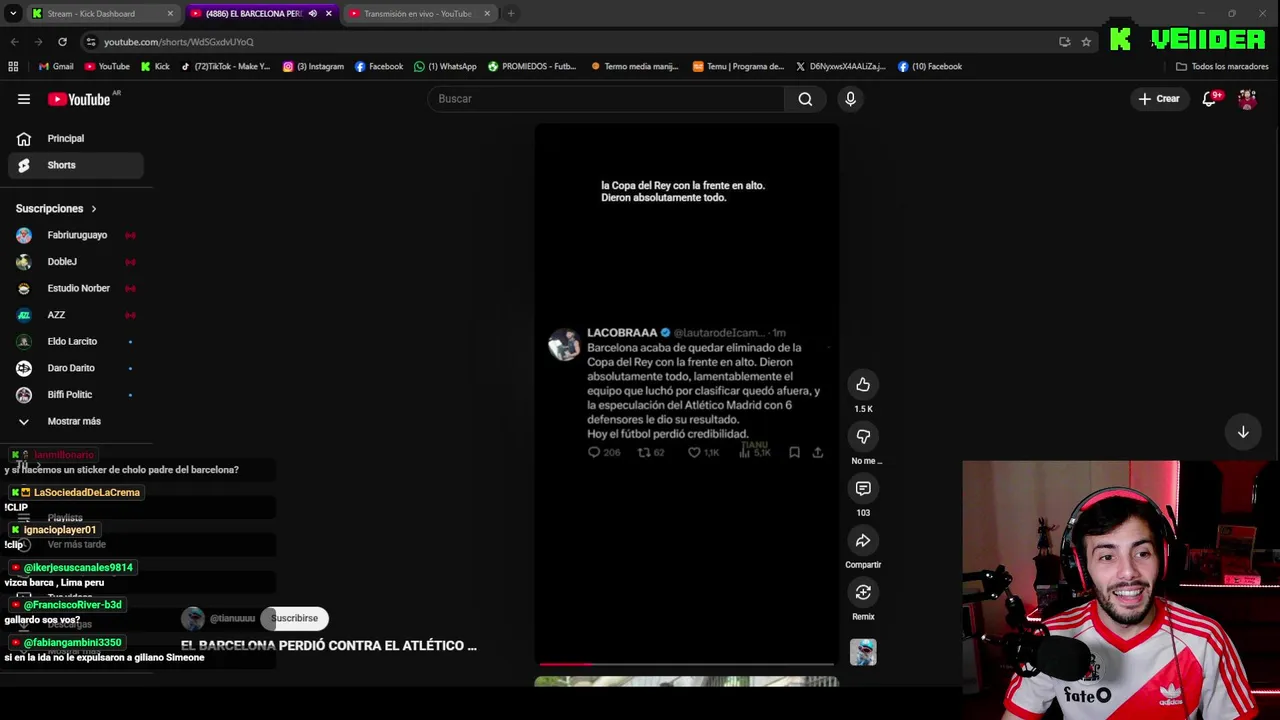The width and height of the screenshot is (1280, 720).
Task: Like the Short with thumbs up
Action: pyautogui.click(x=863, y=385)
